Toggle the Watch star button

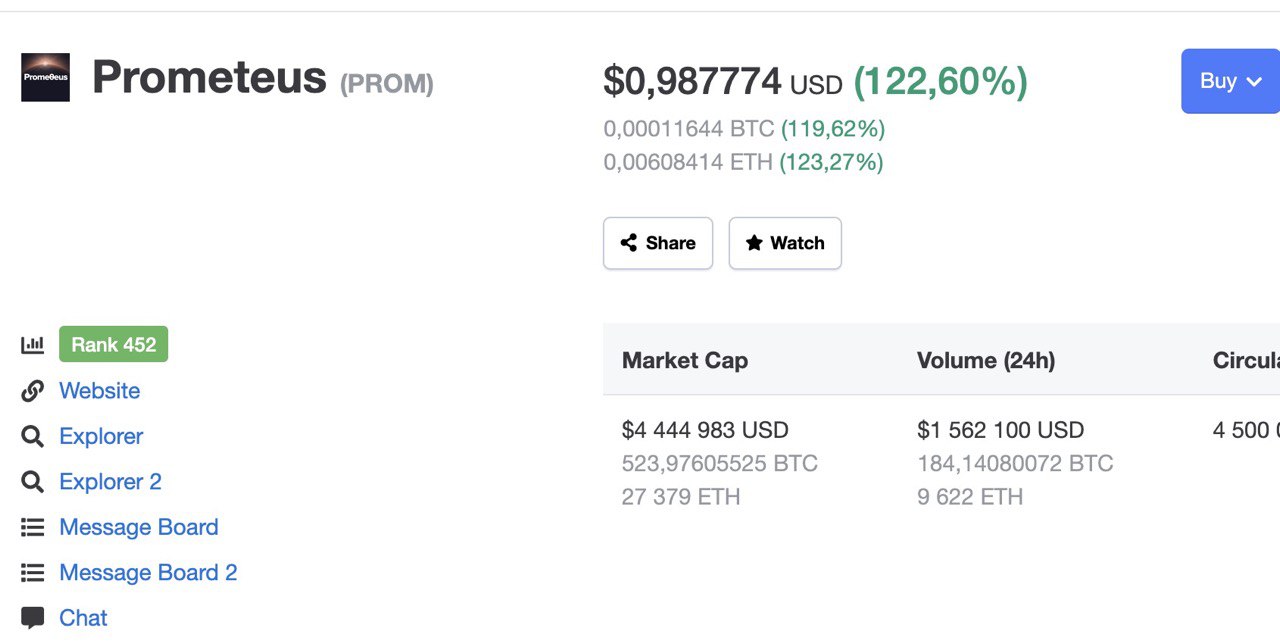pyautogui.click(x=785, y=243)
